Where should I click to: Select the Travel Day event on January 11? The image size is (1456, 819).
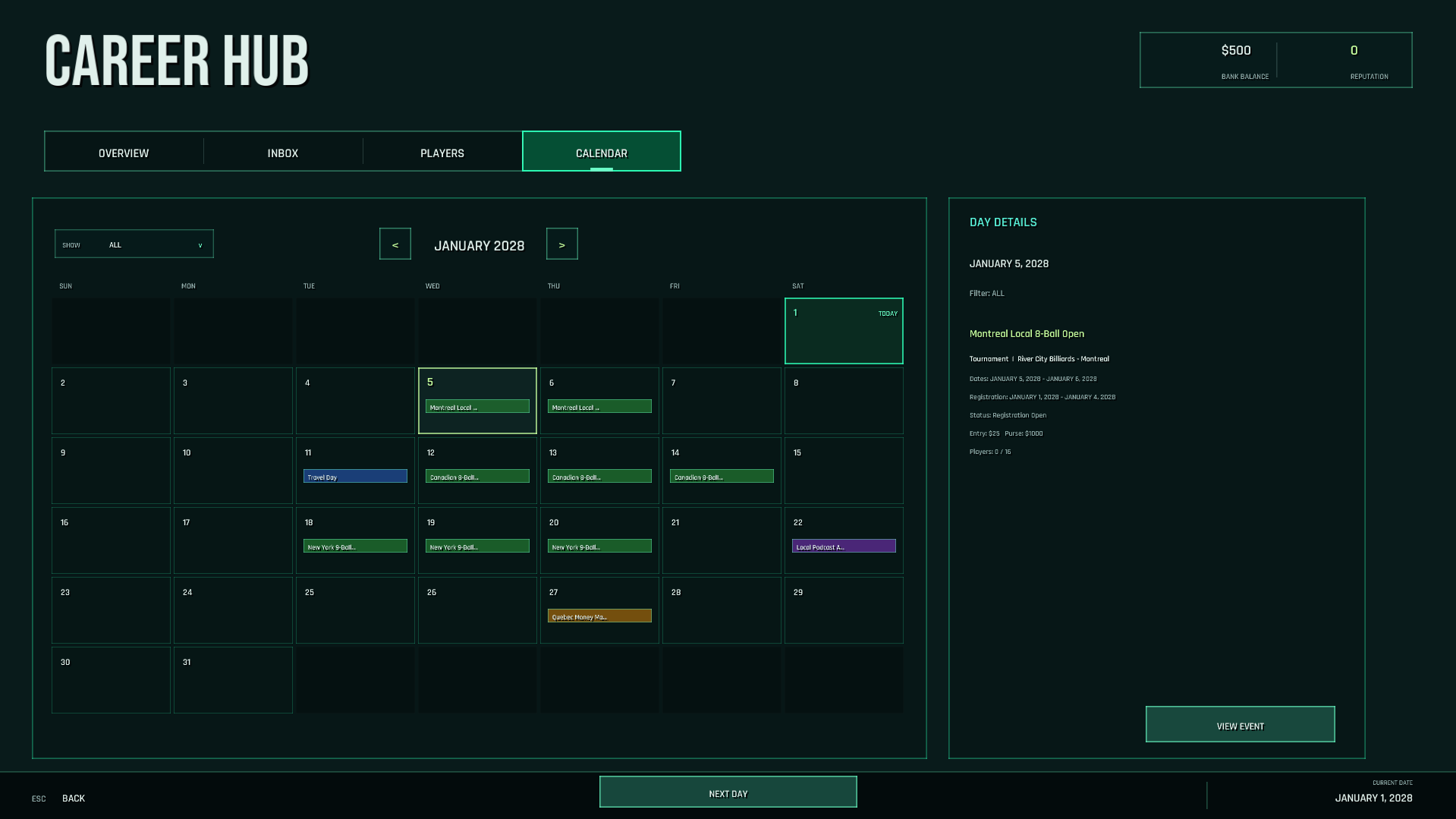(355, 477)
